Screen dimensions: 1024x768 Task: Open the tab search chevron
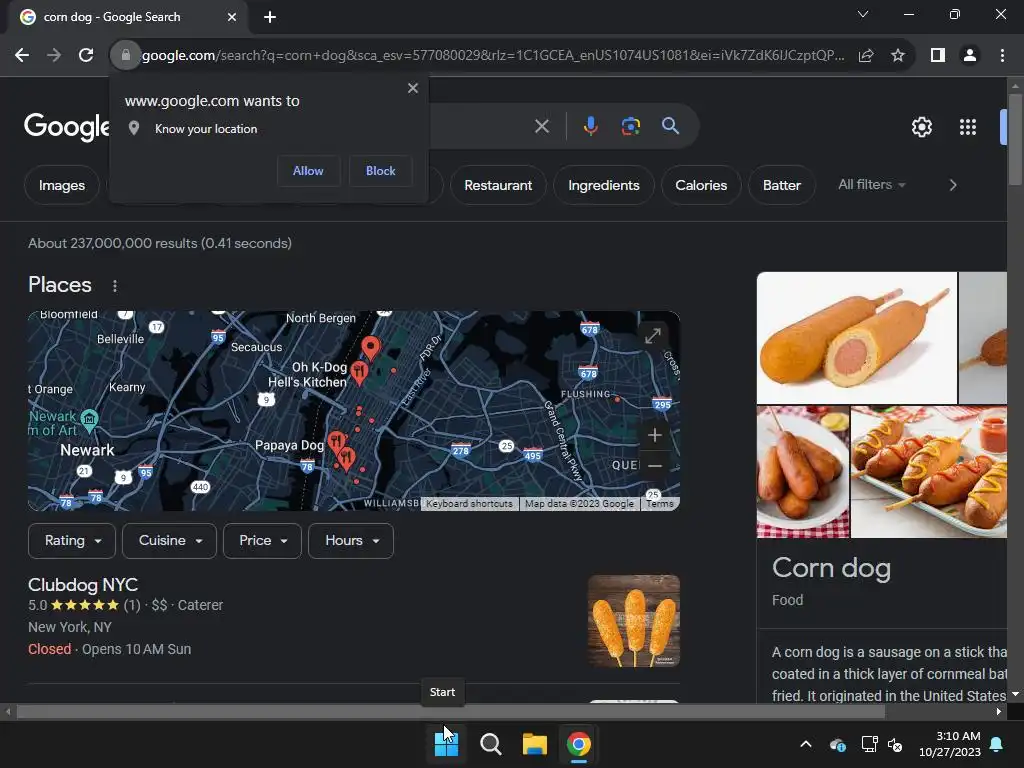(863, 14)
